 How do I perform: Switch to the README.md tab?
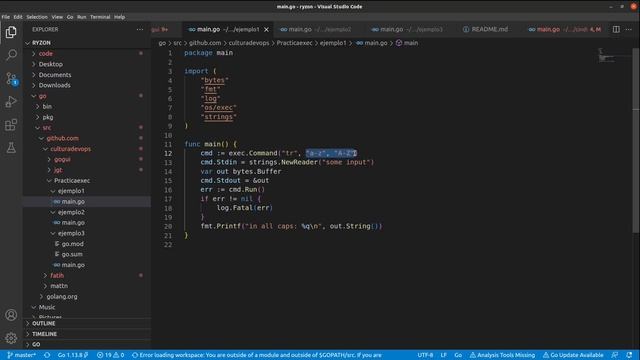485,29
